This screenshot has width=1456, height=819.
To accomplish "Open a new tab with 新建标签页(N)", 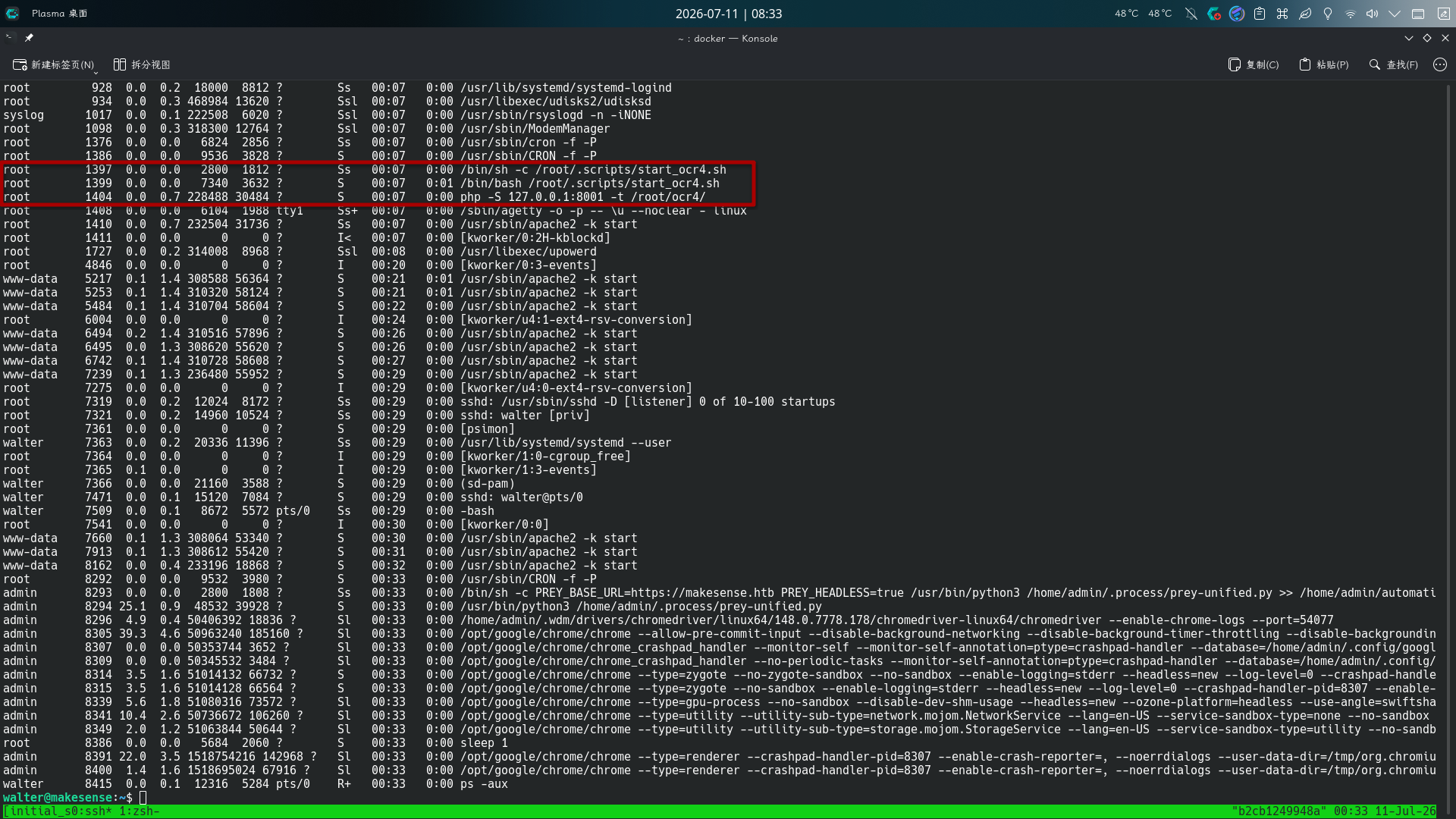I will [53, 65].
